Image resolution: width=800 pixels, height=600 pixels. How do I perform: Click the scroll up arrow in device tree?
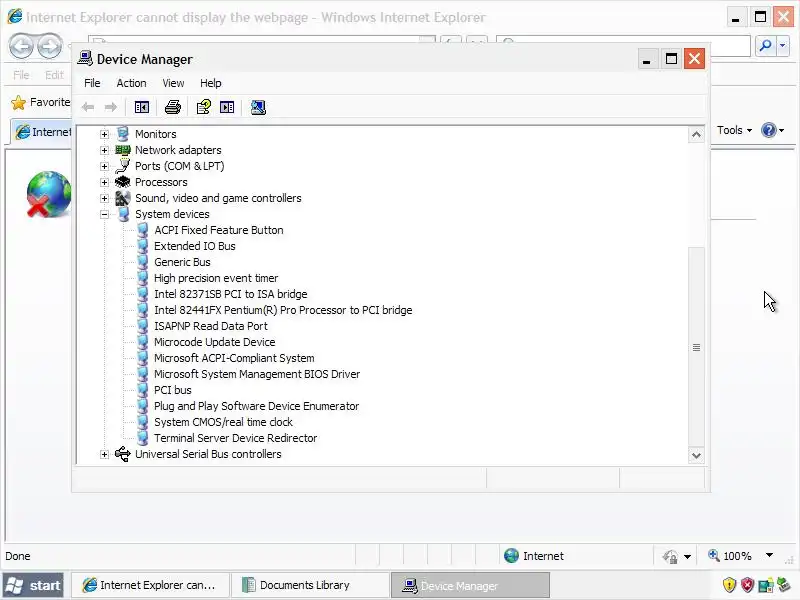(x=696, y=135)
